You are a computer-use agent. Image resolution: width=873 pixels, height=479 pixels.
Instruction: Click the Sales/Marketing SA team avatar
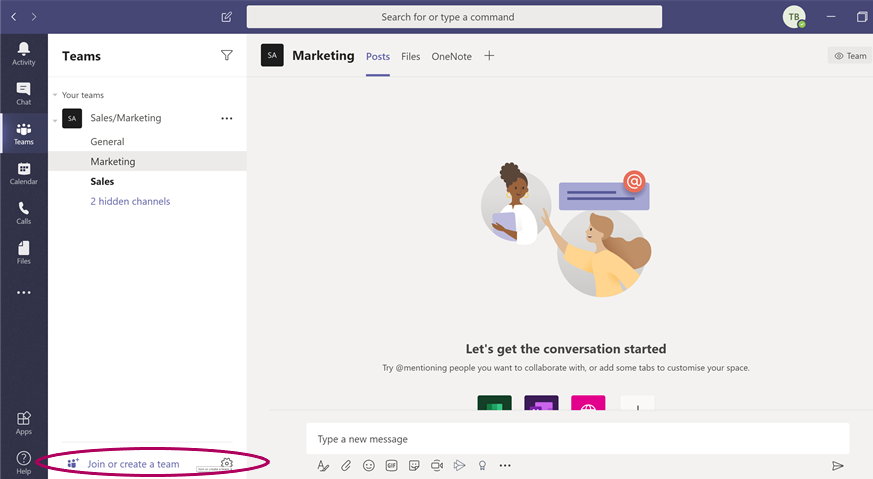point(72,118)
